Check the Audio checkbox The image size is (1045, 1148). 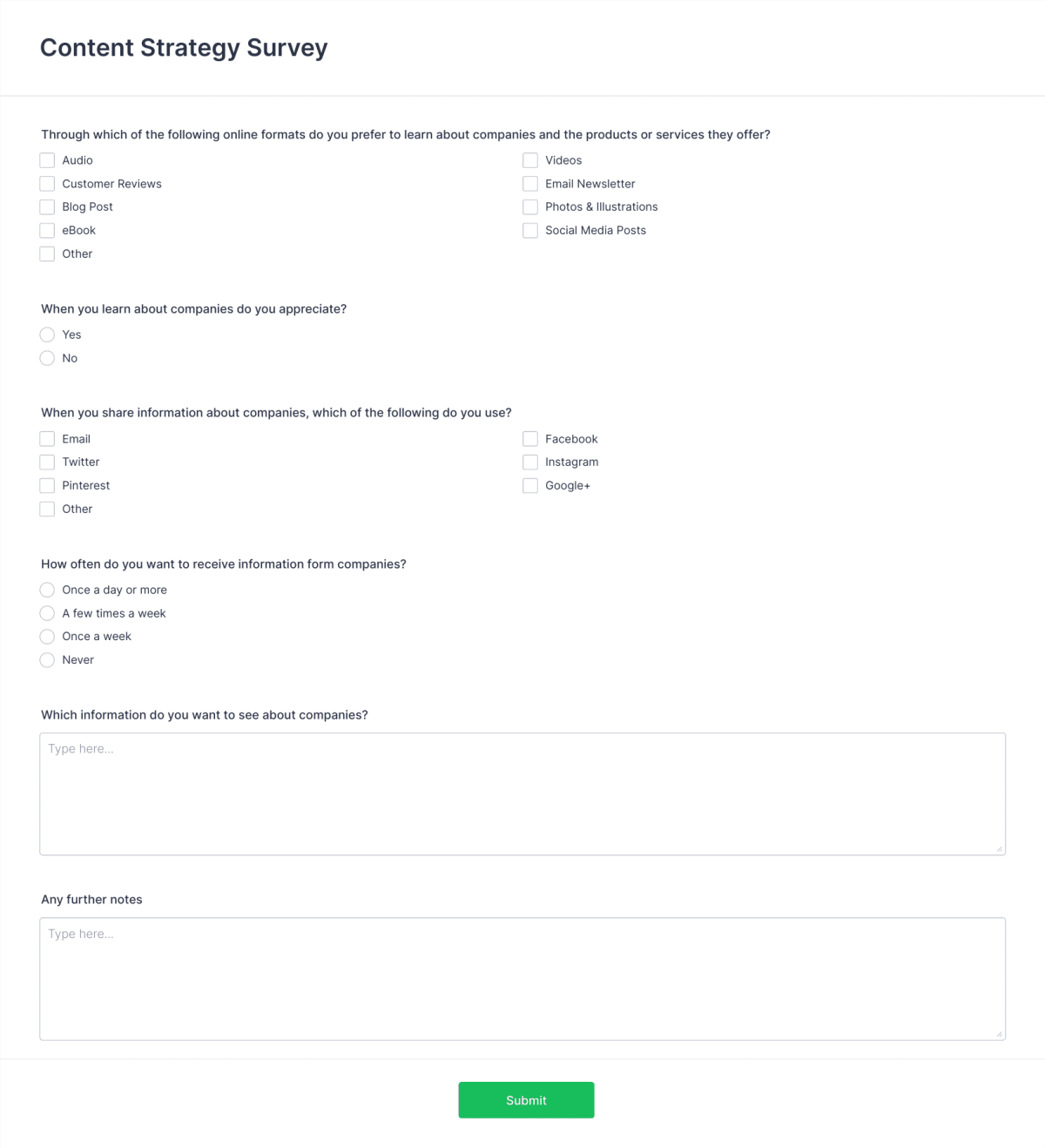(x=47, y=160)
